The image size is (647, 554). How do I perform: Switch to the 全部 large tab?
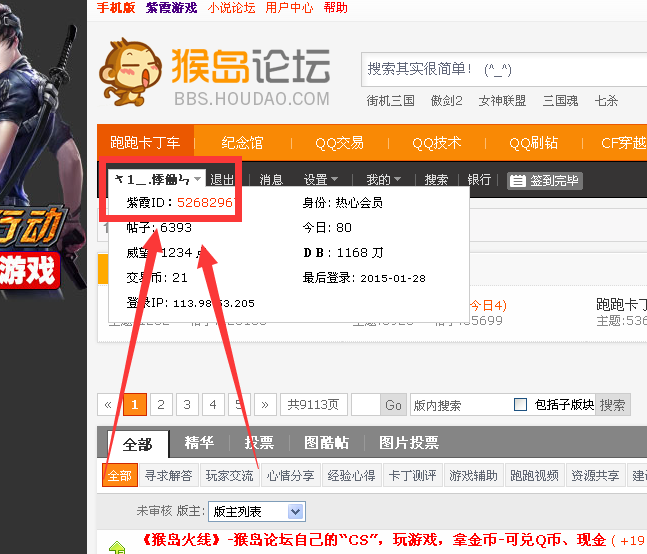[x=138, y=444]
